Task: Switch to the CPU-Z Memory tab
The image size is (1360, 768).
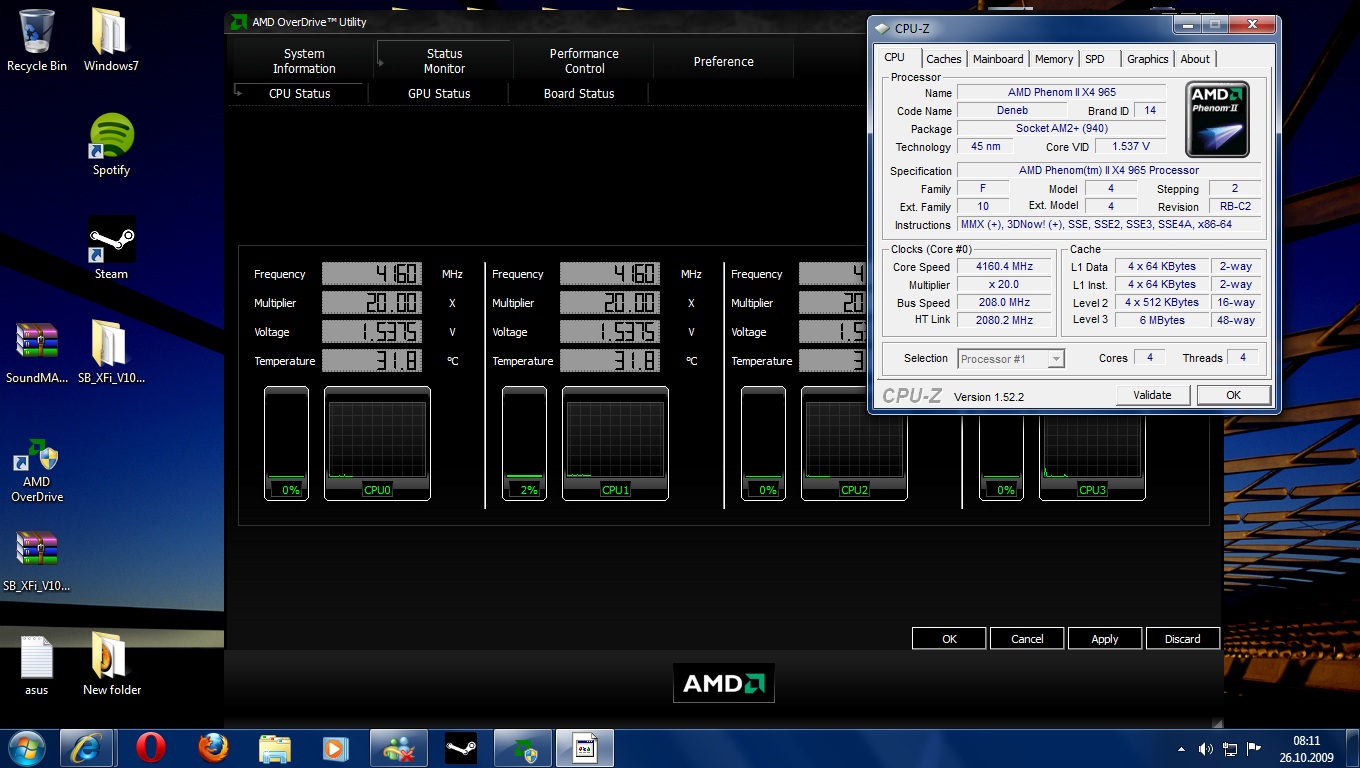Action: point(1054,59)
